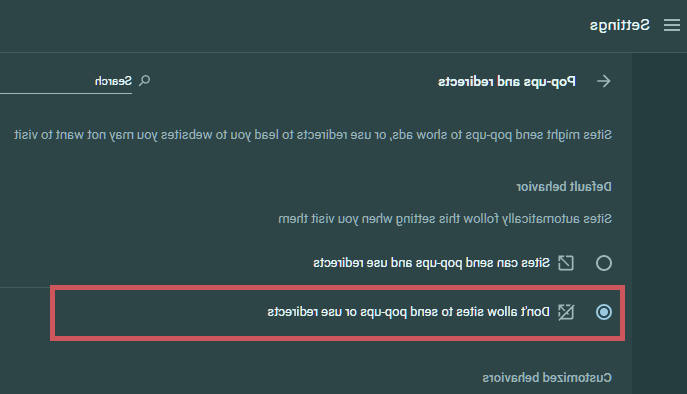Click the magnifying glass search icon

(144, 81)
